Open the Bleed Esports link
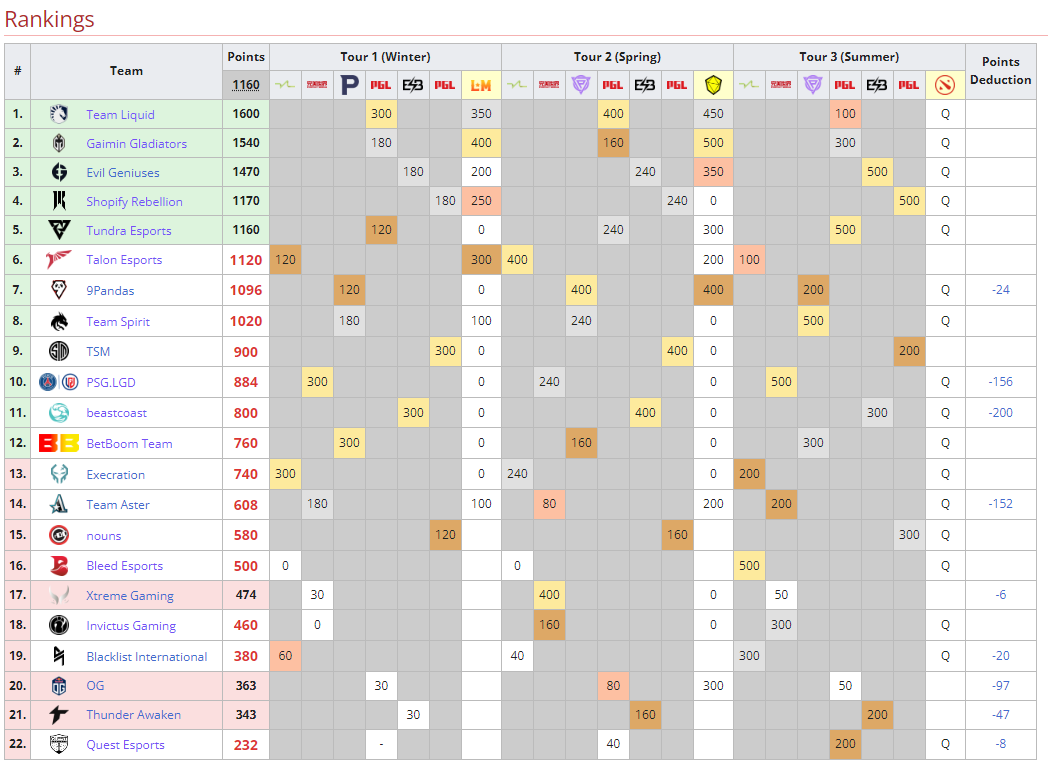The height and width of the screenshot is (760, 1048). click(x=125, y=565)
